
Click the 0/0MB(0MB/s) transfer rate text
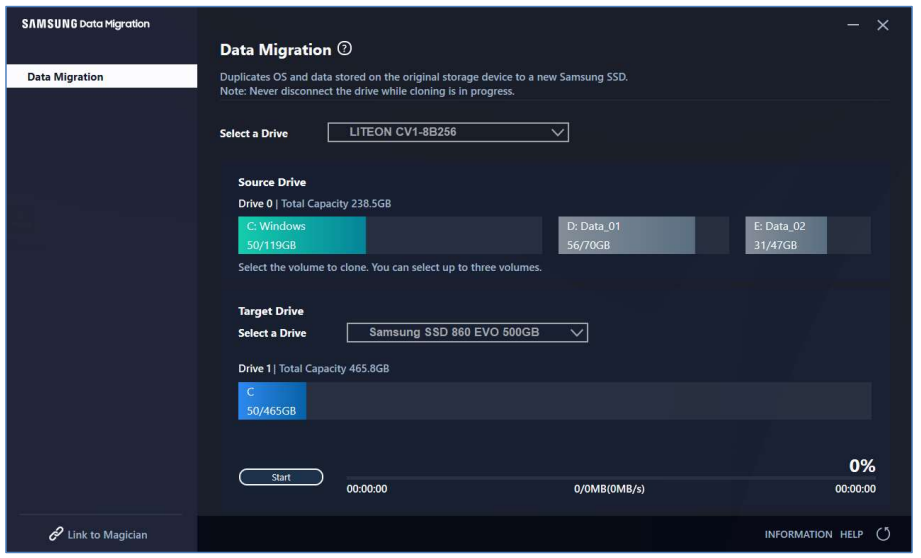(x=609, y=489)
